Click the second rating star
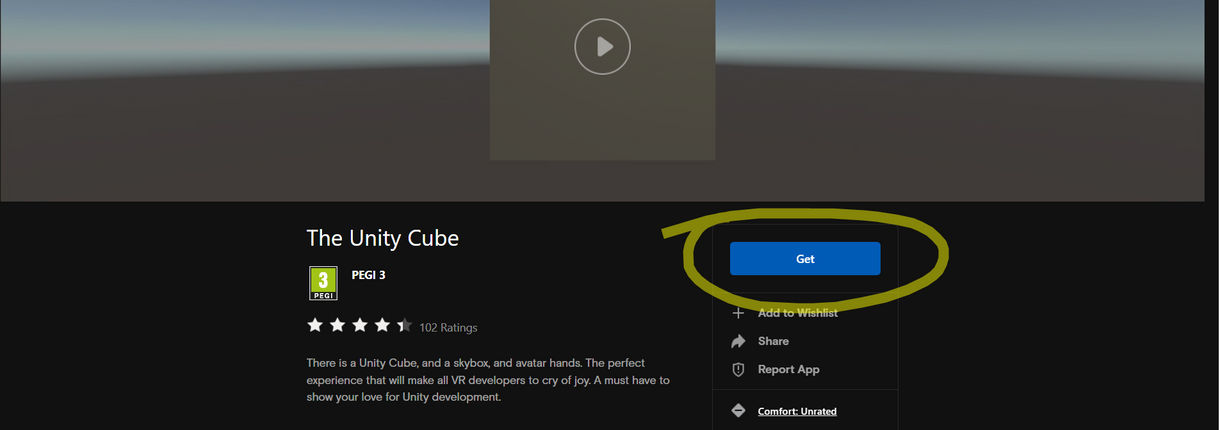1220x430 pixels. (x=337, y=325)
